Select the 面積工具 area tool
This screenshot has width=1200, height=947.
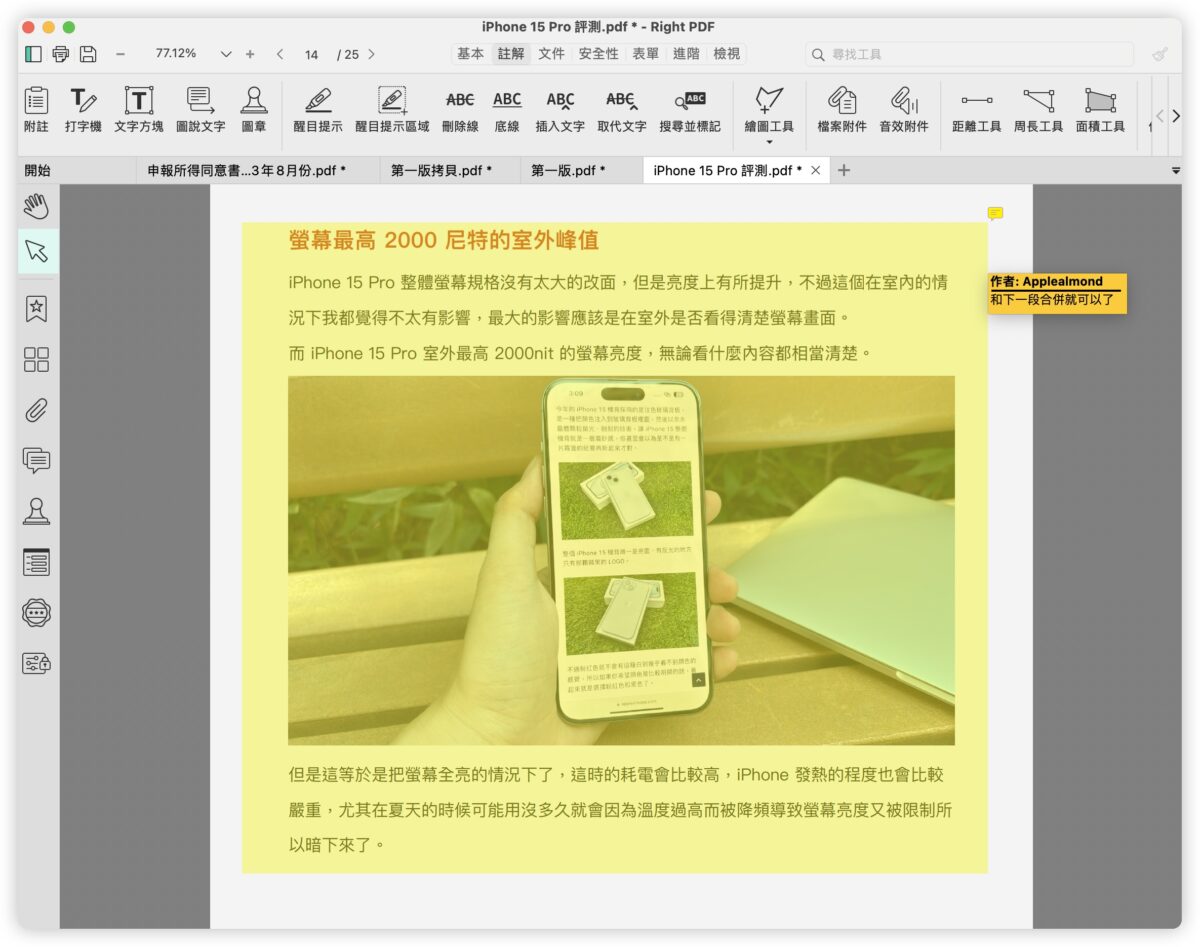point(1100,109)
